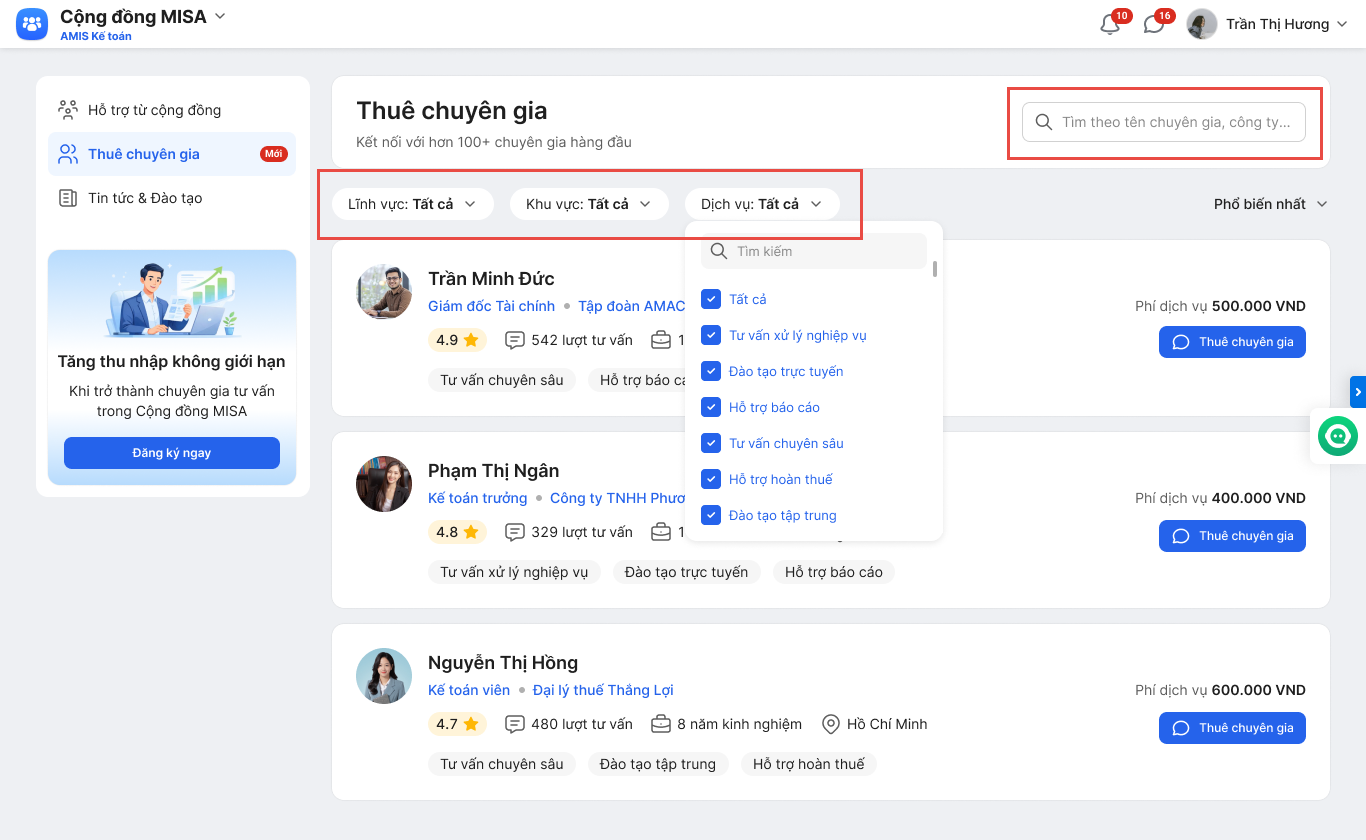Toggle the Tư vấn chuyên sâu checkbox
Viewport: 1366px width, 840px height.
point(711,443)
